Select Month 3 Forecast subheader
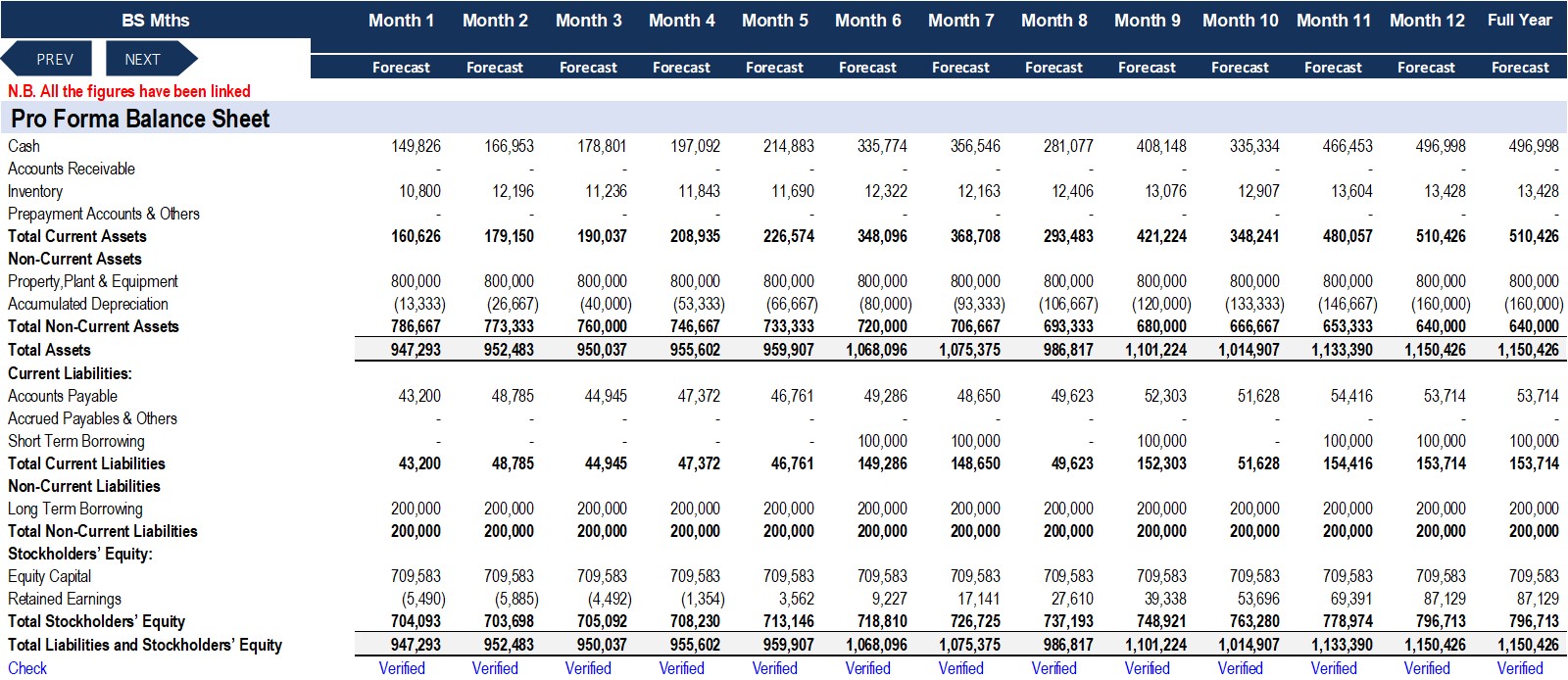The width and height of the screenshot is (1568, 680). [588, 68]
